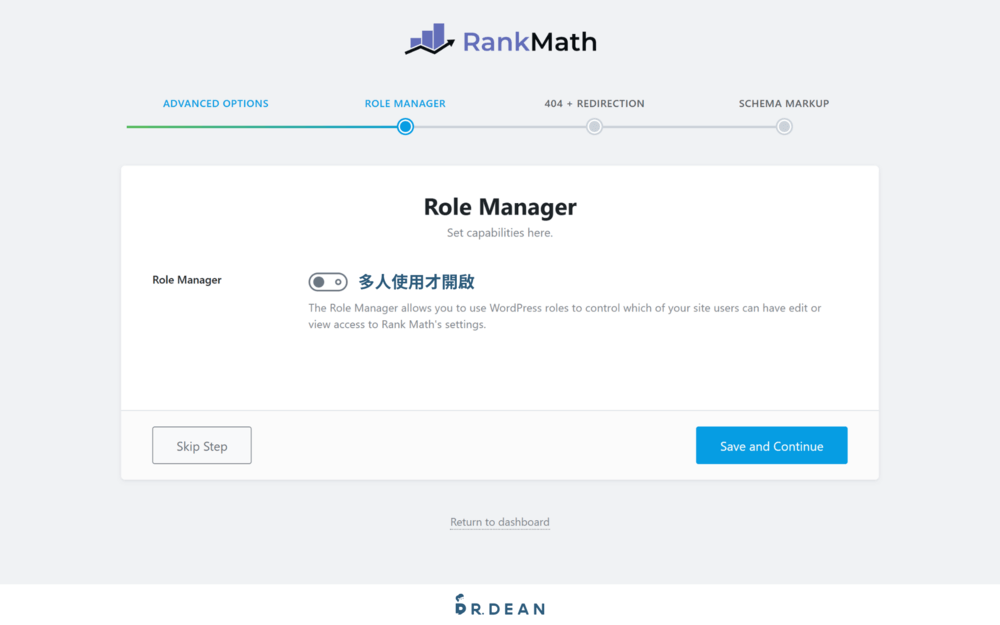The height and width of the screenshot is (625, 1000).
Task: Switch to the Advanced Options step
Action: [x=216, y=103]
